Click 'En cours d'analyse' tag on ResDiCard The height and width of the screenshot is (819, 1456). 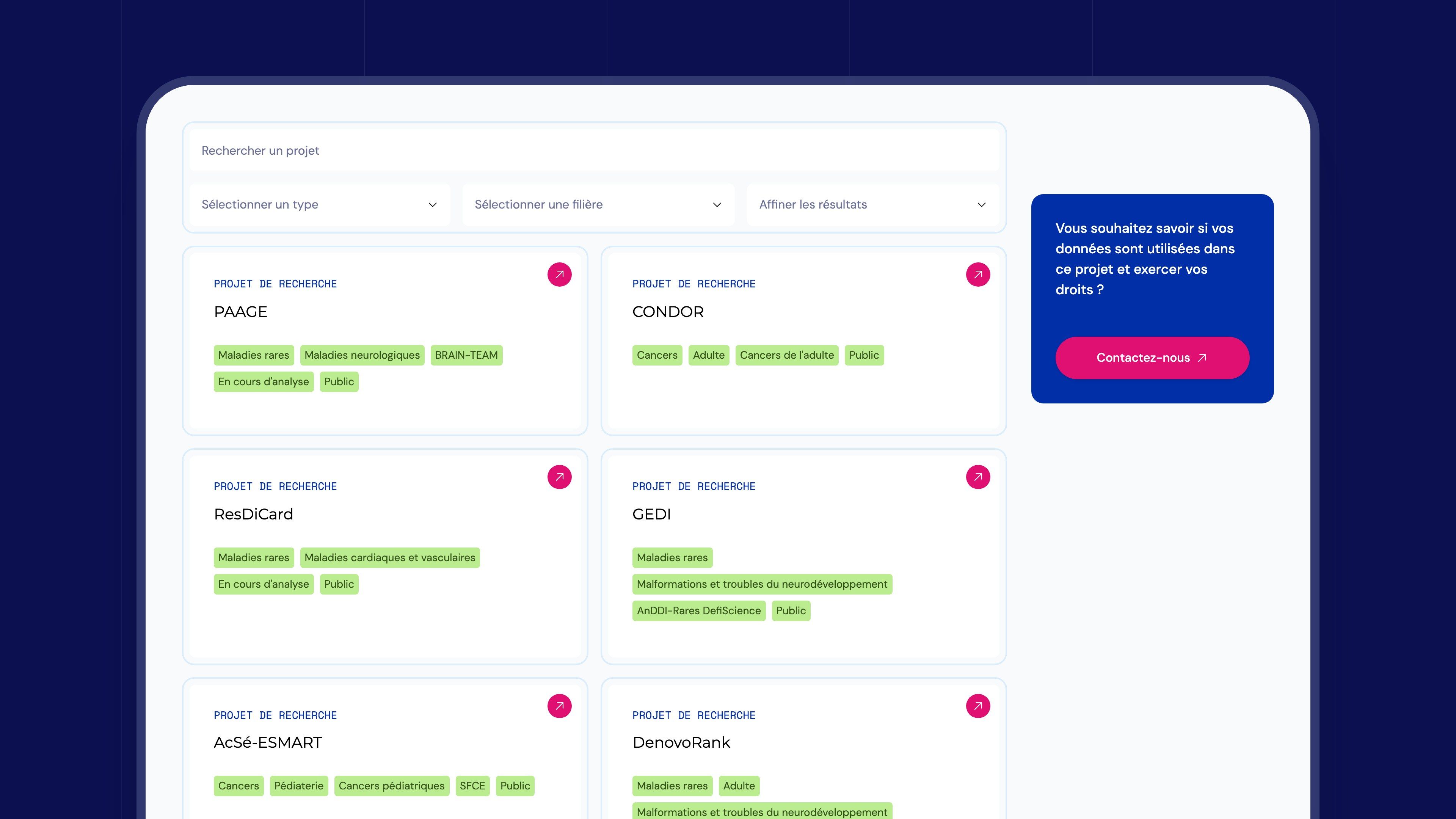[x=264, y=584]
